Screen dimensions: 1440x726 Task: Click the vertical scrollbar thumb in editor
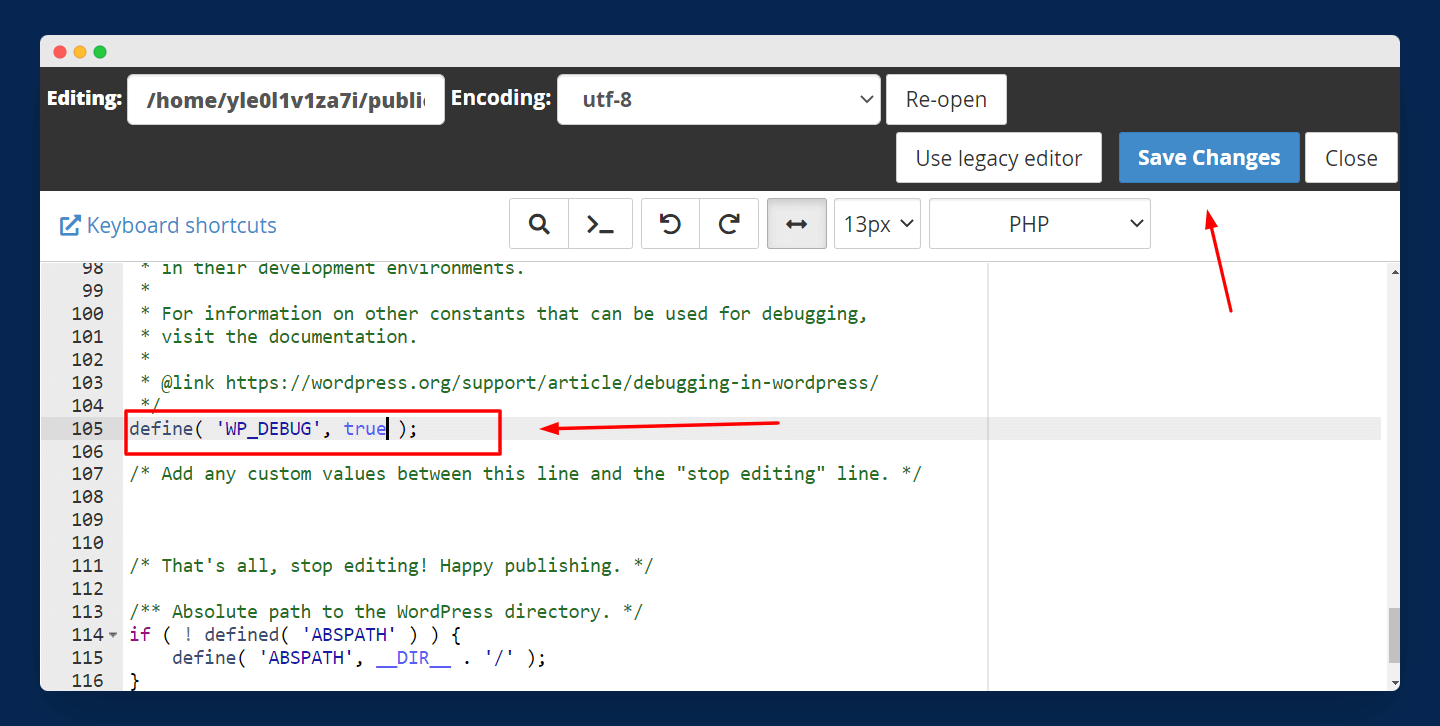pos(1393,635)
